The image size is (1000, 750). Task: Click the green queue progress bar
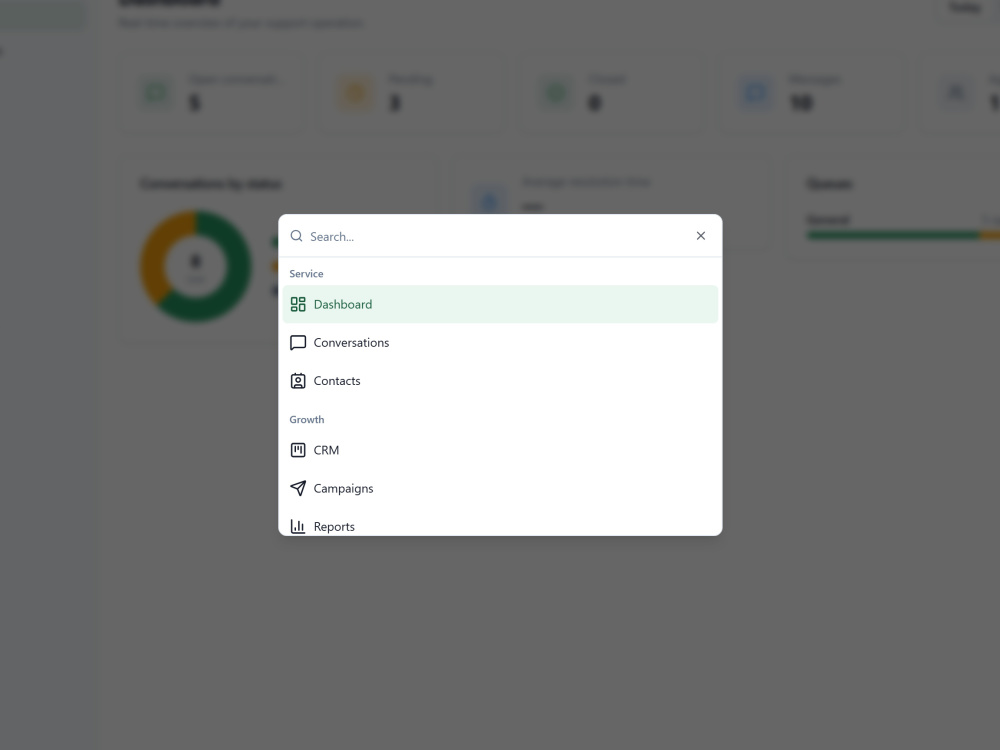point(893,235)
